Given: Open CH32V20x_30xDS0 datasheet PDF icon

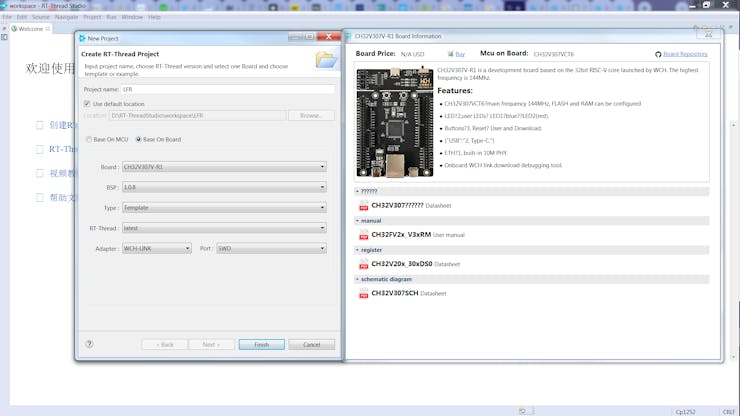Looking at the screenshot, I should [363, 265].
